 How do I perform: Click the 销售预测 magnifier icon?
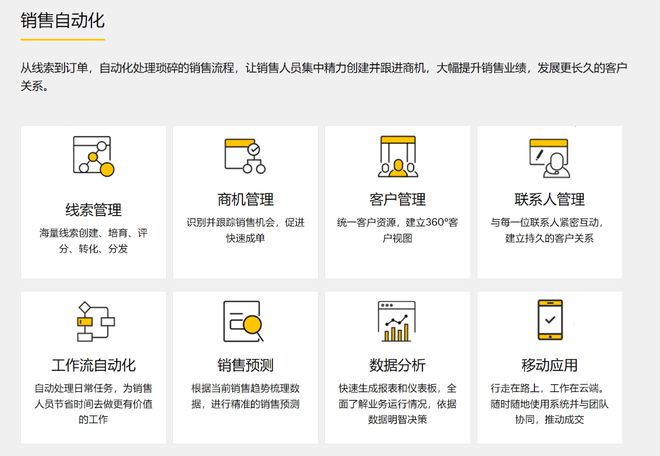245,321
